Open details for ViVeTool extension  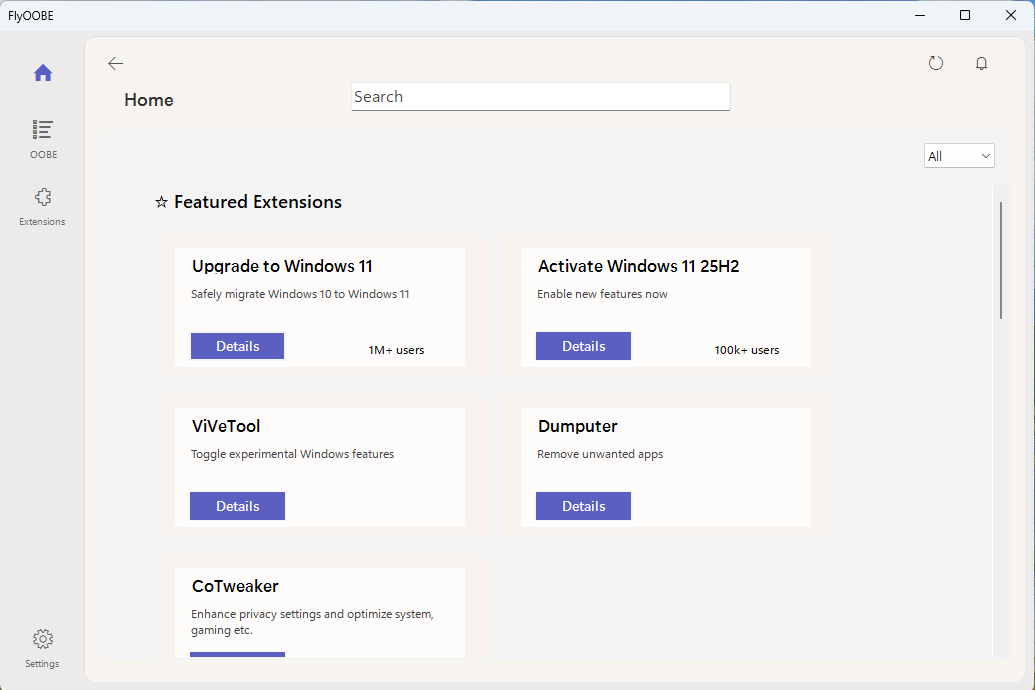pos(237,506)
